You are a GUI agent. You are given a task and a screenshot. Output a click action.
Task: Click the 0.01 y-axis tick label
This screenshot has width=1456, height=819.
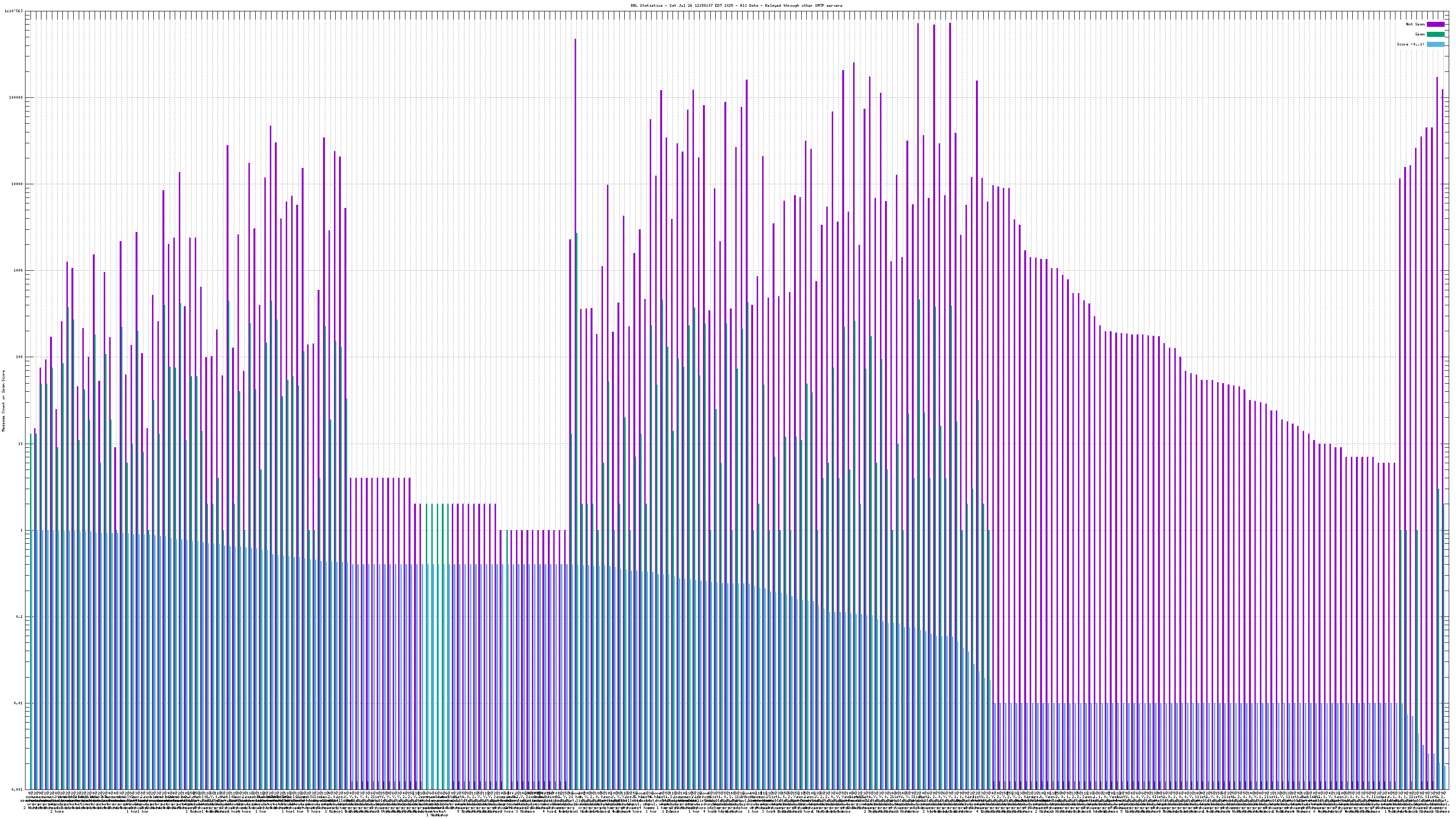point(18,703)
